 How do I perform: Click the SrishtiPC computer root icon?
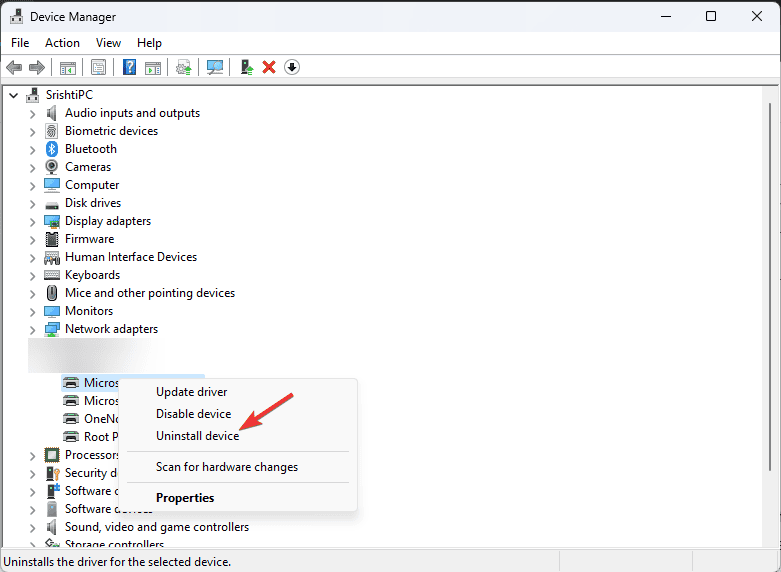click(x=33, y=95)
